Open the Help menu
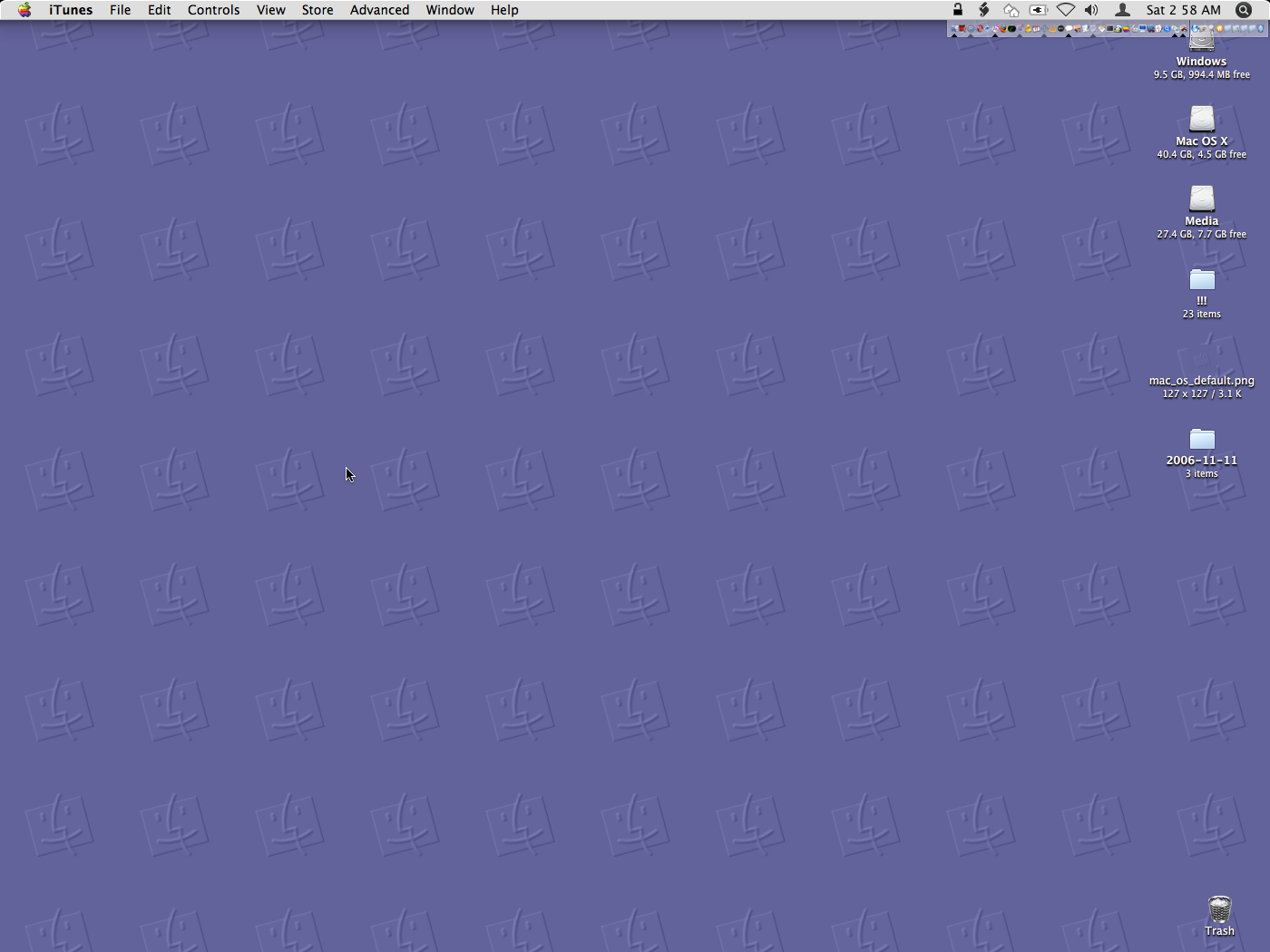 pos(504,10)
